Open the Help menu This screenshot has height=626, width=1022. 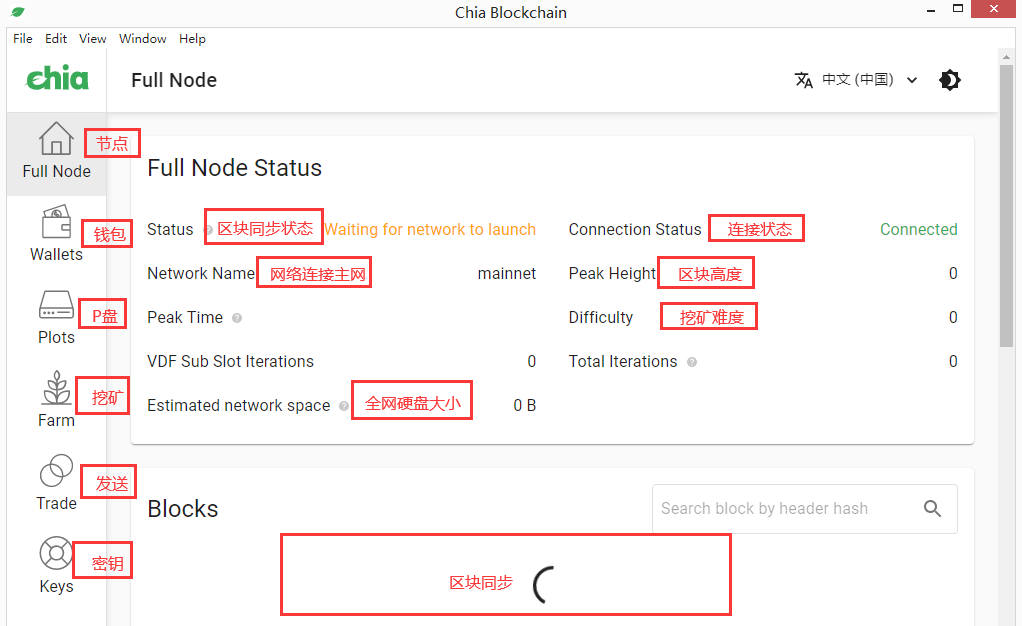tap(193, 39)
